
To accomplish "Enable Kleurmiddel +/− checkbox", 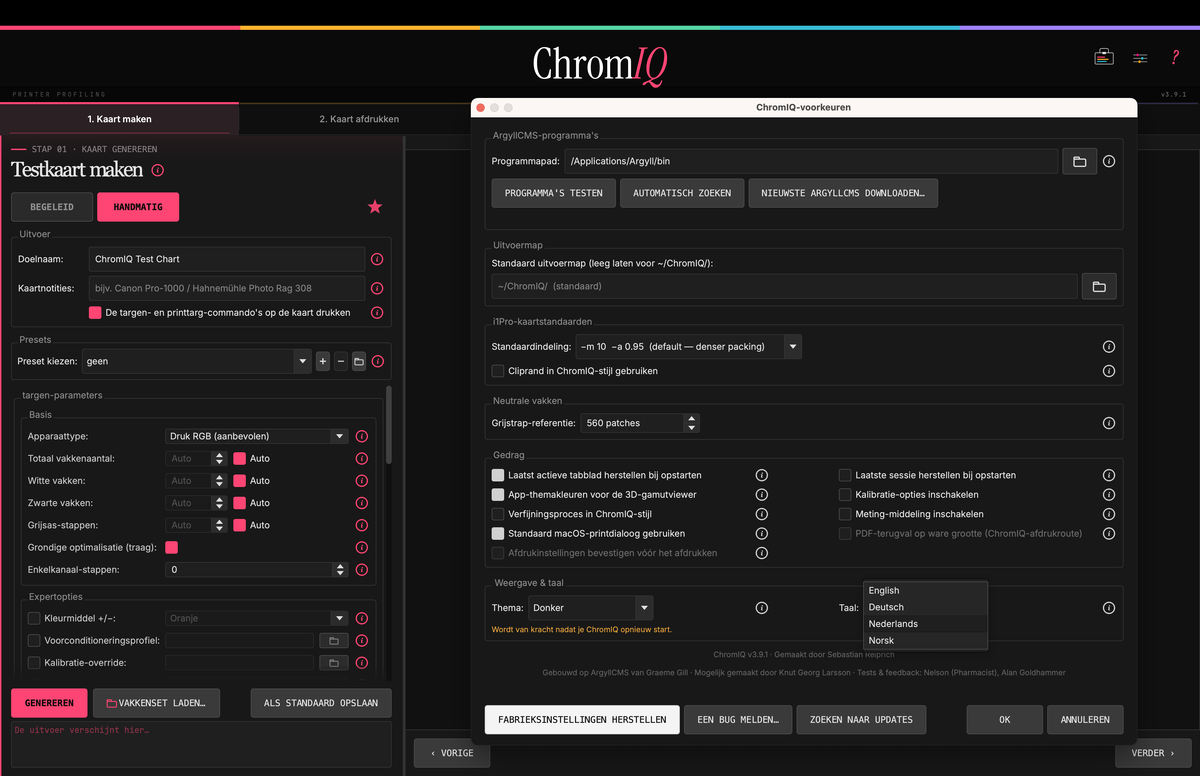I will click(x=34, y=618).
